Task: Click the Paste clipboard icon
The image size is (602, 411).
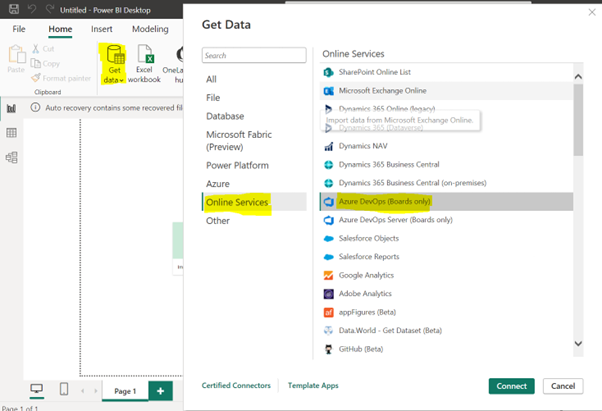Action: [17, 54]
